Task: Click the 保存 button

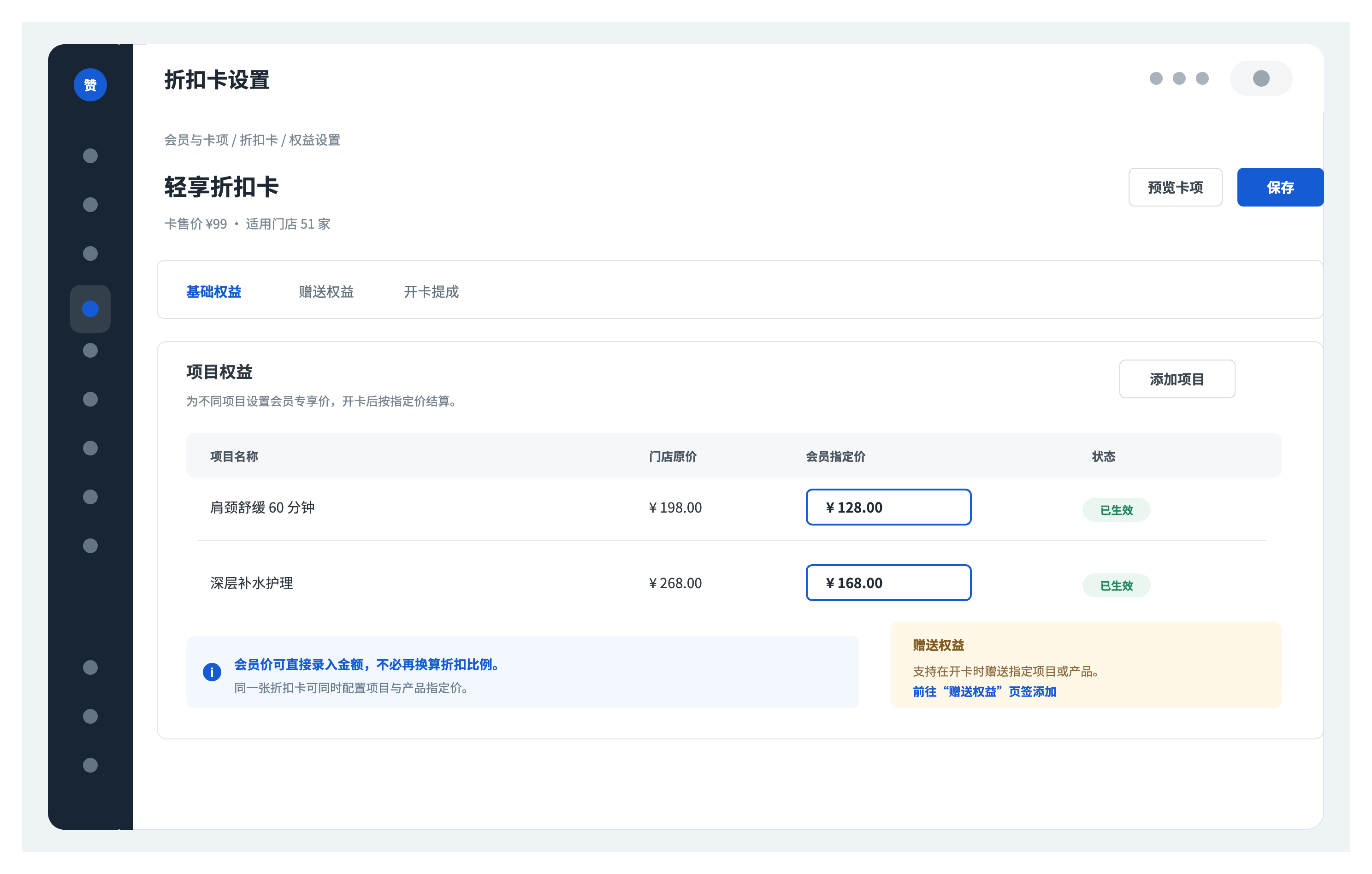Action: coord(1280,187)
